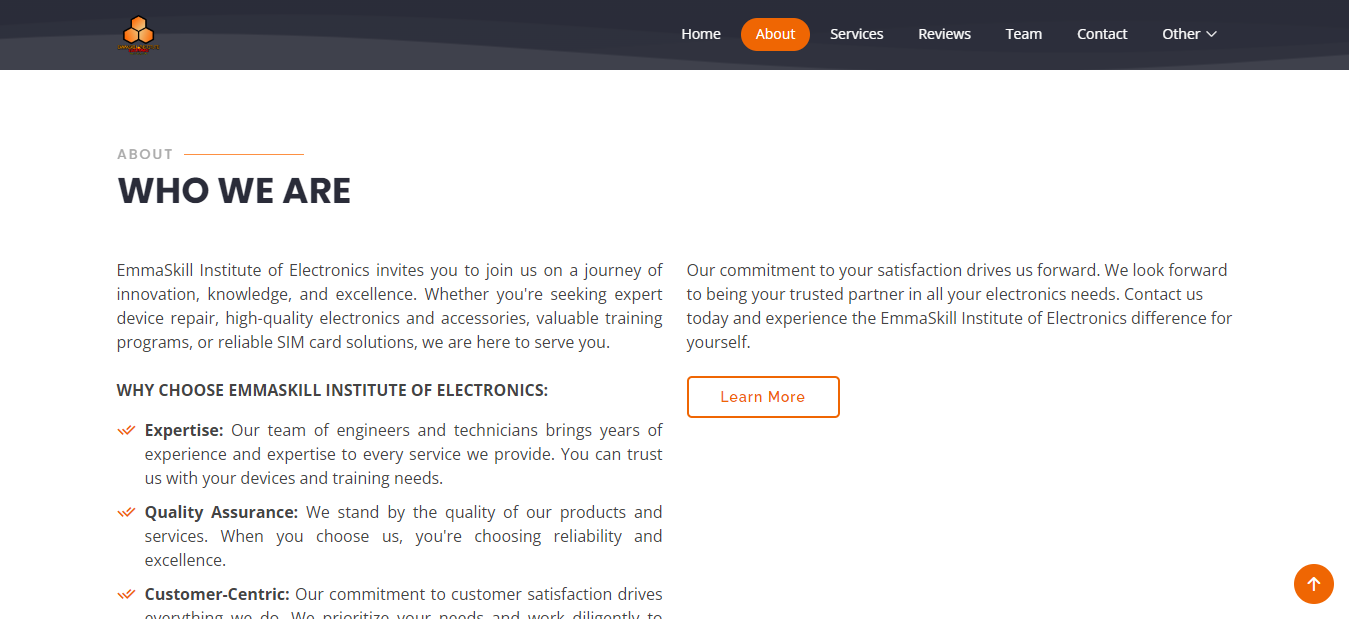Expand the Other dropdown chevron

click(x=1212, y=34)
